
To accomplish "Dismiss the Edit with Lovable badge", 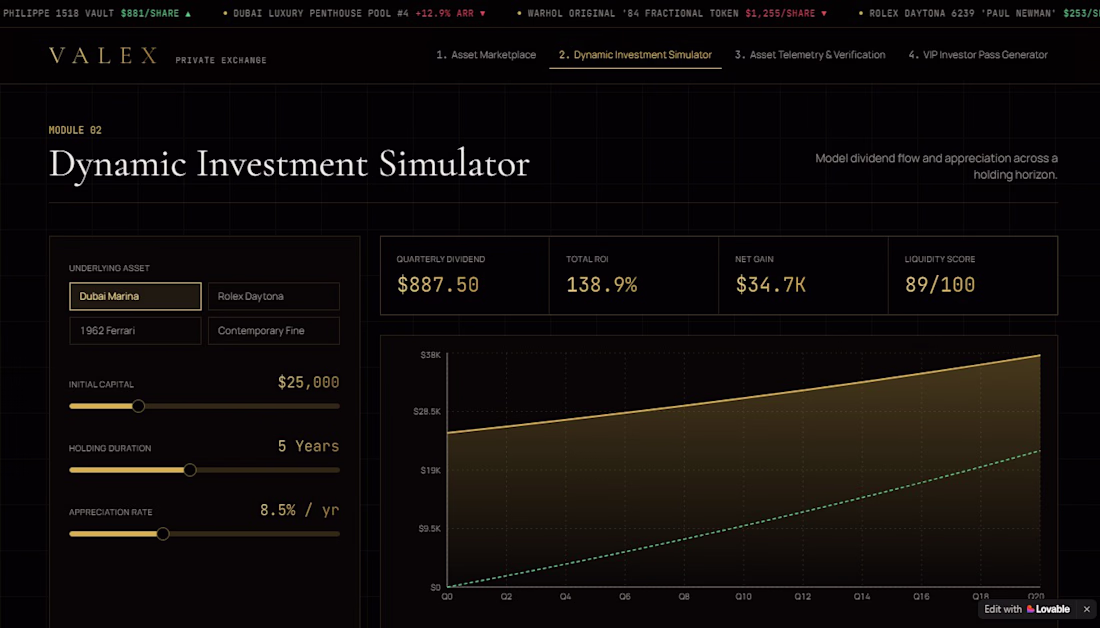I will (1087, 609).
